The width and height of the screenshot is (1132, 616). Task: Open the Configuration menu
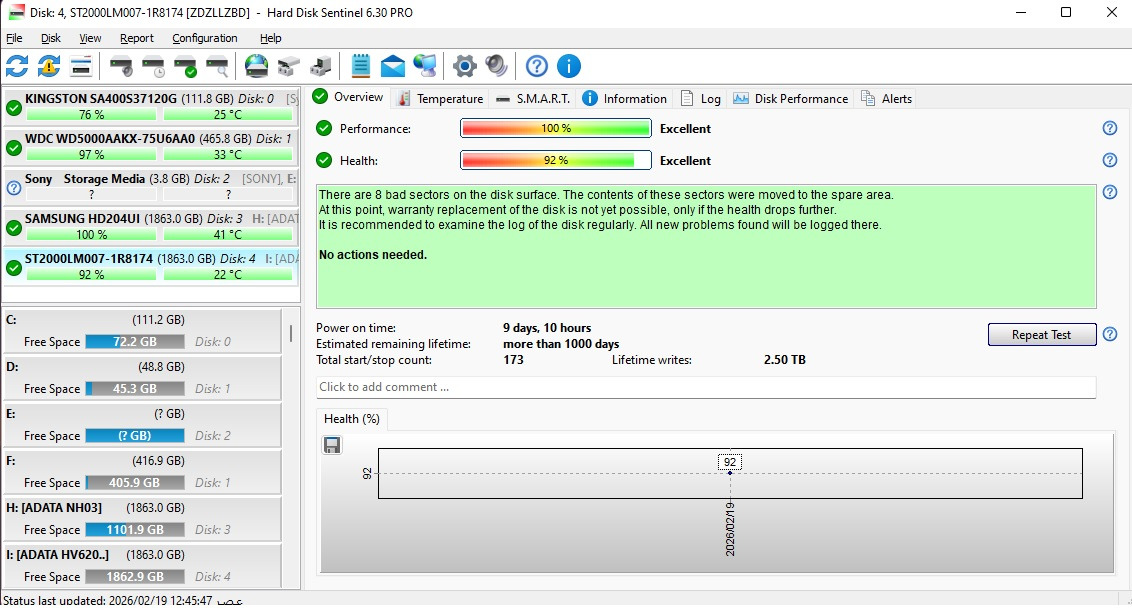click(204, 38)
